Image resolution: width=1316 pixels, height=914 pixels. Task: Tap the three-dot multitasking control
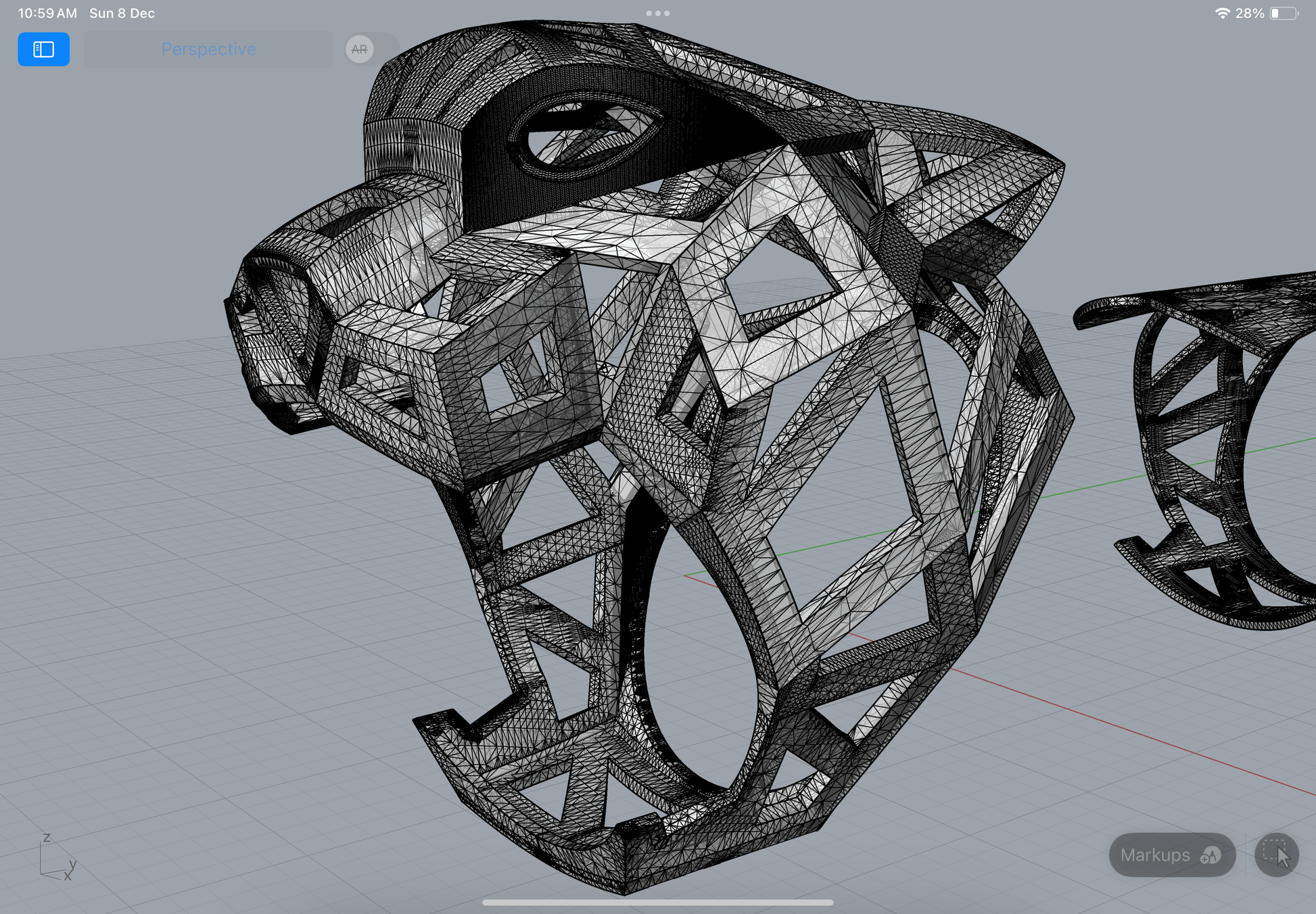coord(657,13)
